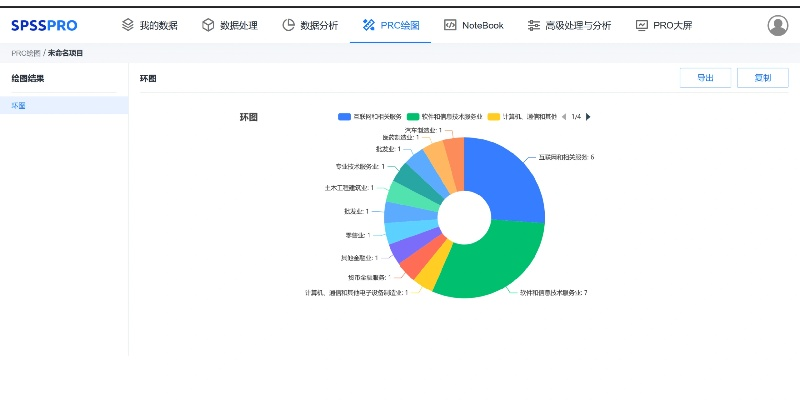Screen dimensions: 800x400
Task: Click the 数据分析 pie icon
Action: (289, 25)
